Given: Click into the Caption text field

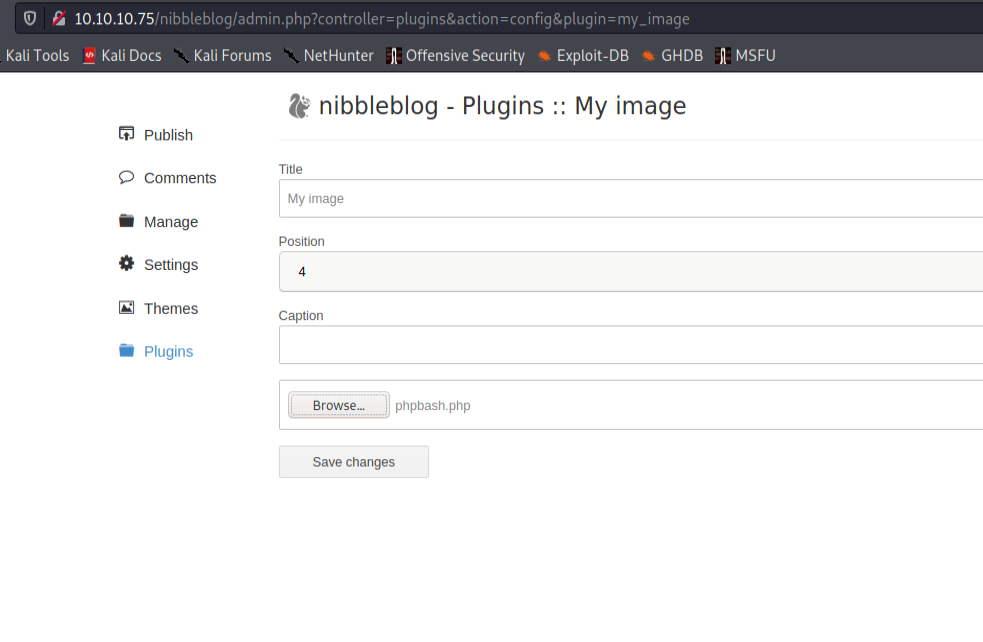Looking at the screenshot, I should [630, 345].
